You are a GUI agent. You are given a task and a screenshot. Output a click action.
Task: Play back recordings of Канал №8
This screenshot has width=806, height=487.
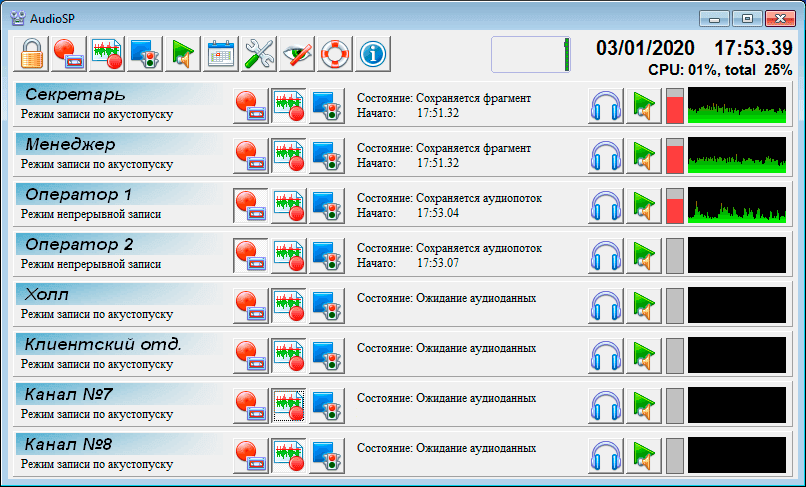644,455
